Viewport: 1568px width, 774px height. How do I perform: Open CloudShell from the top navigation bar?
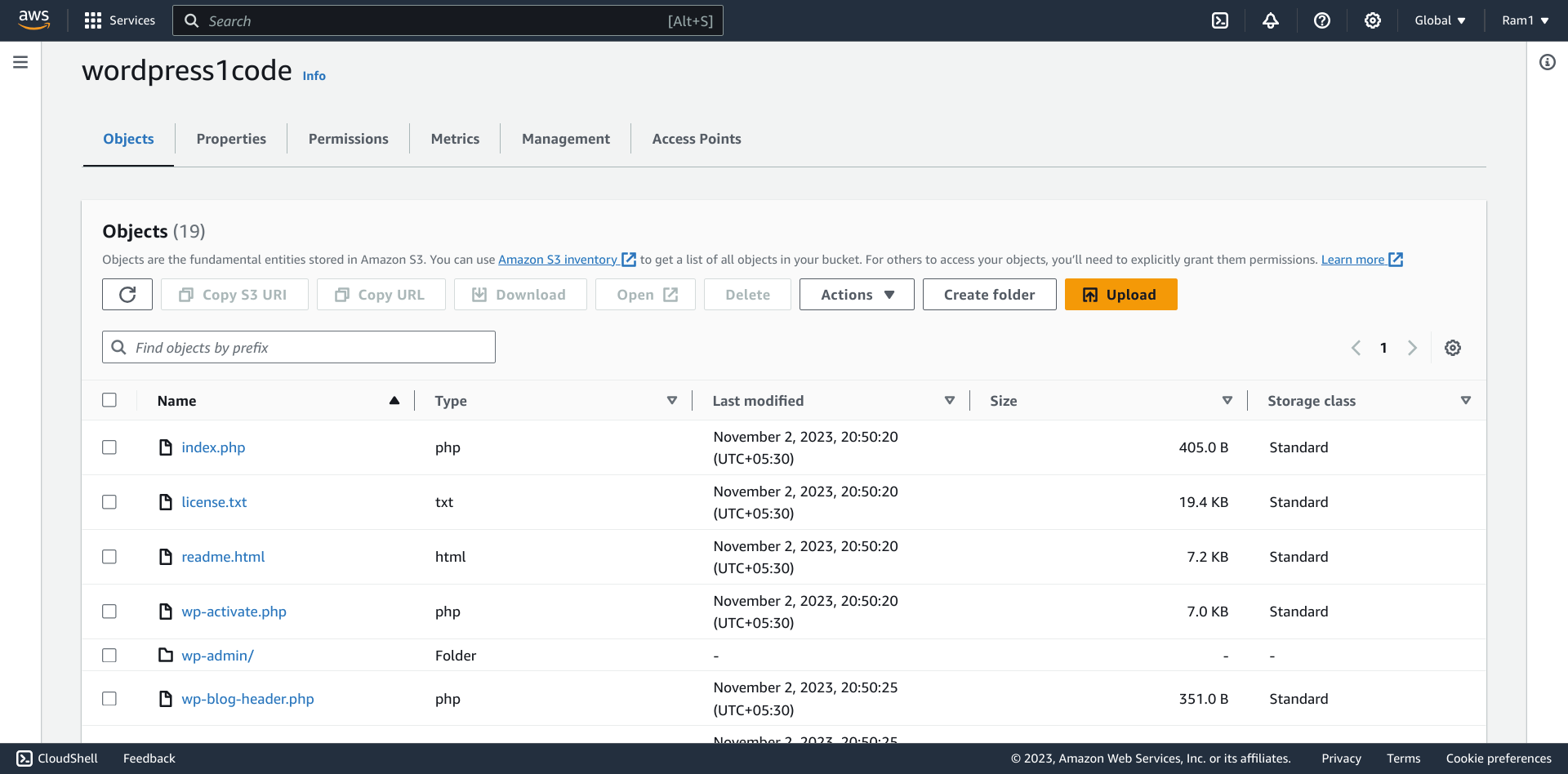[x=1220, y=20]
